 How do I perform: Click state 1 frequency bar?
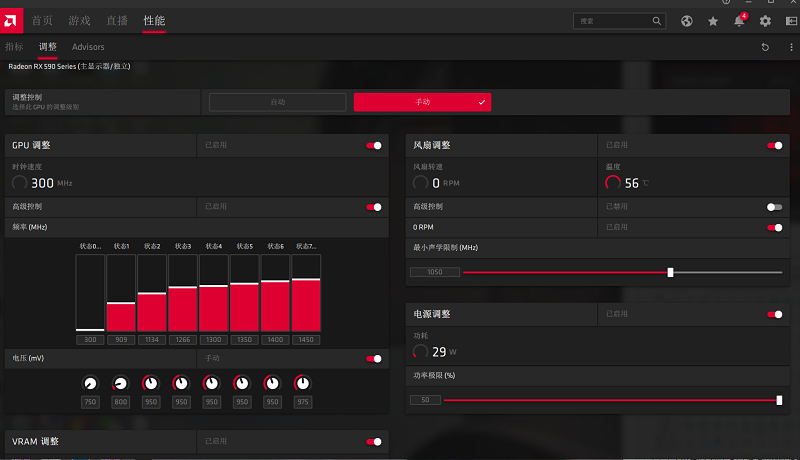coord(121,293)
